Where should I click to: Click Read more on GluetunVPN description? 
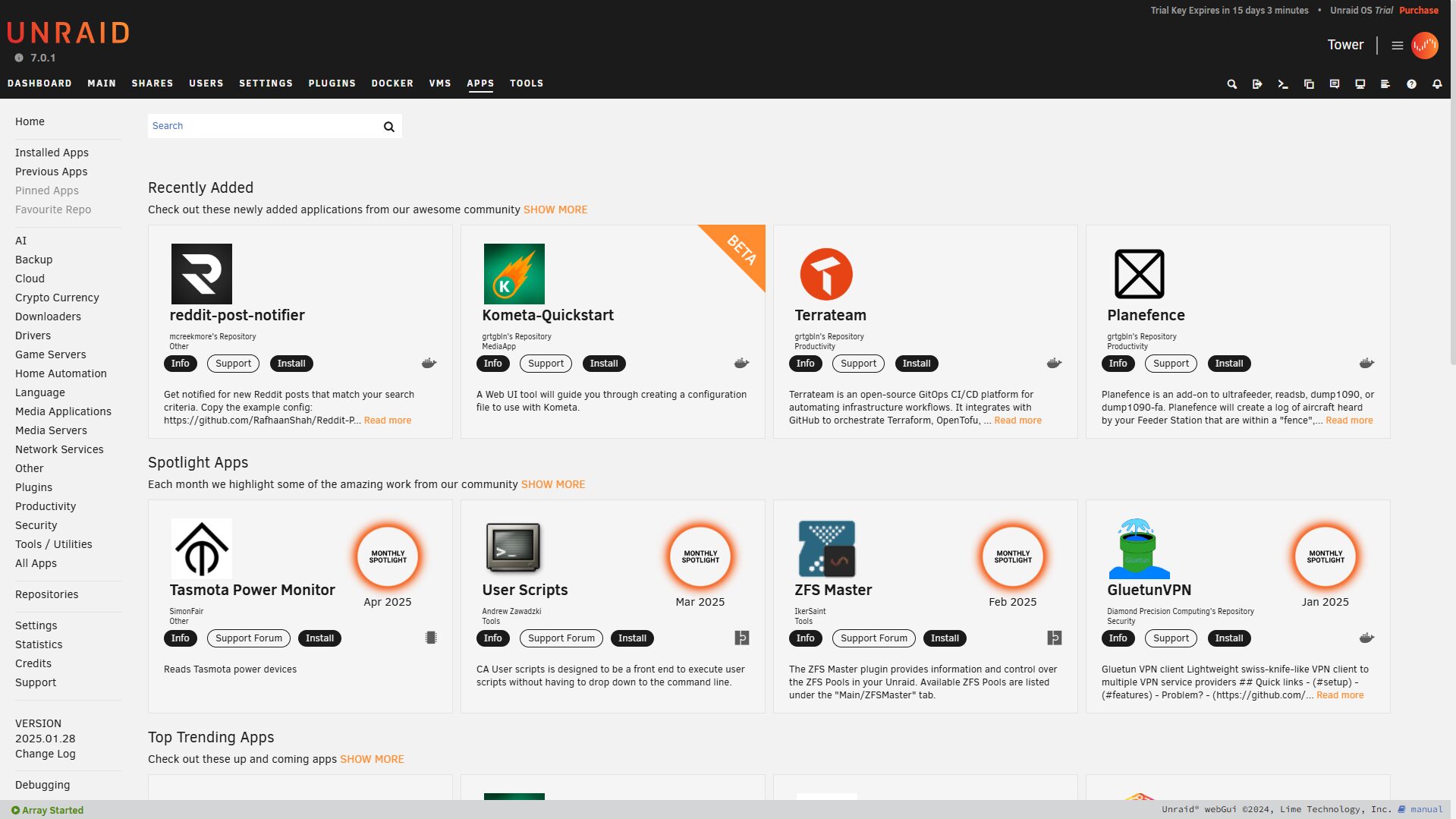[x=1340, y=695]
